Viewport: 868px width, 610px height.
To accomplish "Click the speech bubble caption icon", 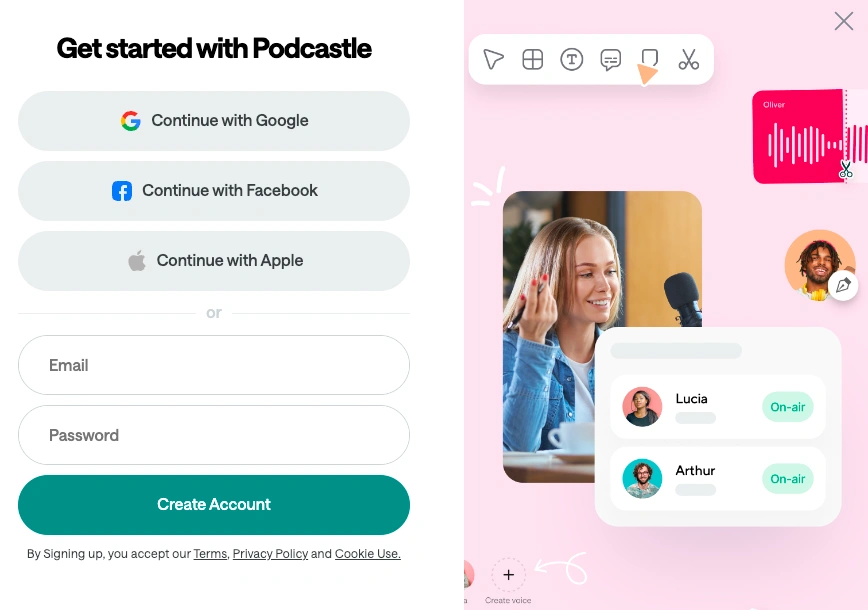I will pos(610,60).
